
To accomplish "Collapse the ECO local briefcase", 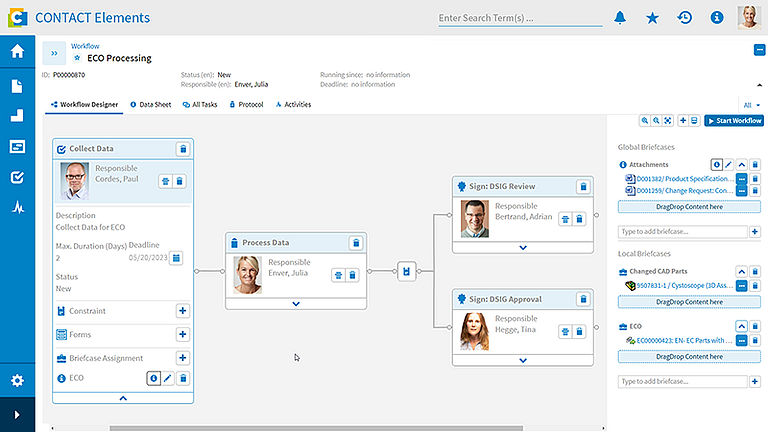I will coord(742,326).
